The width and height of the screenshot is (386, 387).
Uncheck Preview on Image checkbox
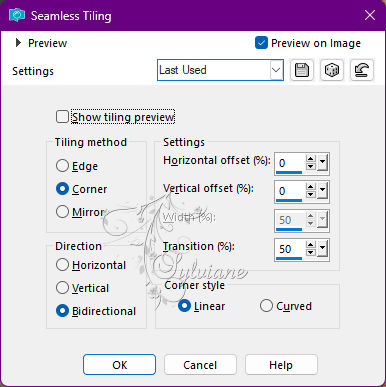click(261, 43)
